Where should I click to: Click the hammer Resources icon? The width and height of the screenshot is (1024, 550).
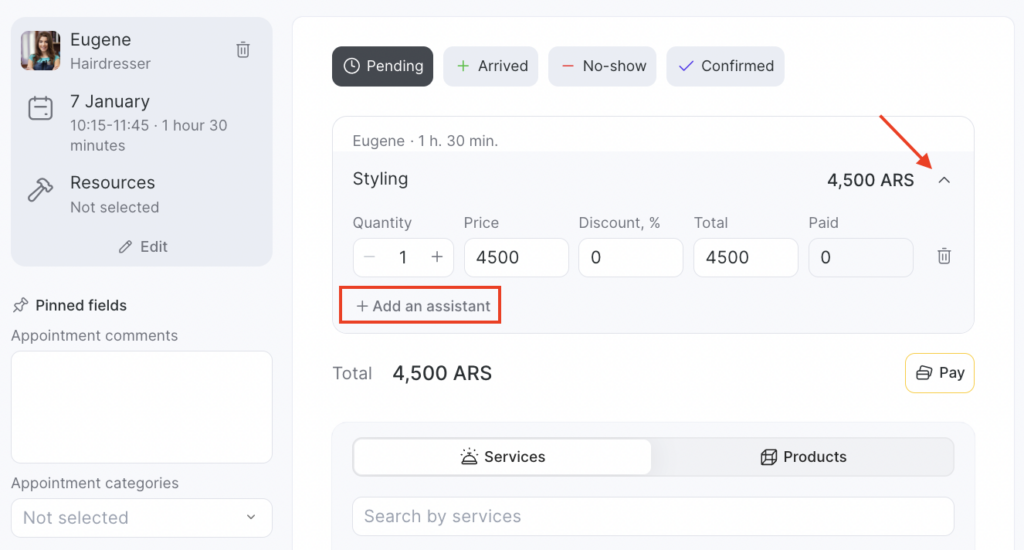(x=40, y=190)
